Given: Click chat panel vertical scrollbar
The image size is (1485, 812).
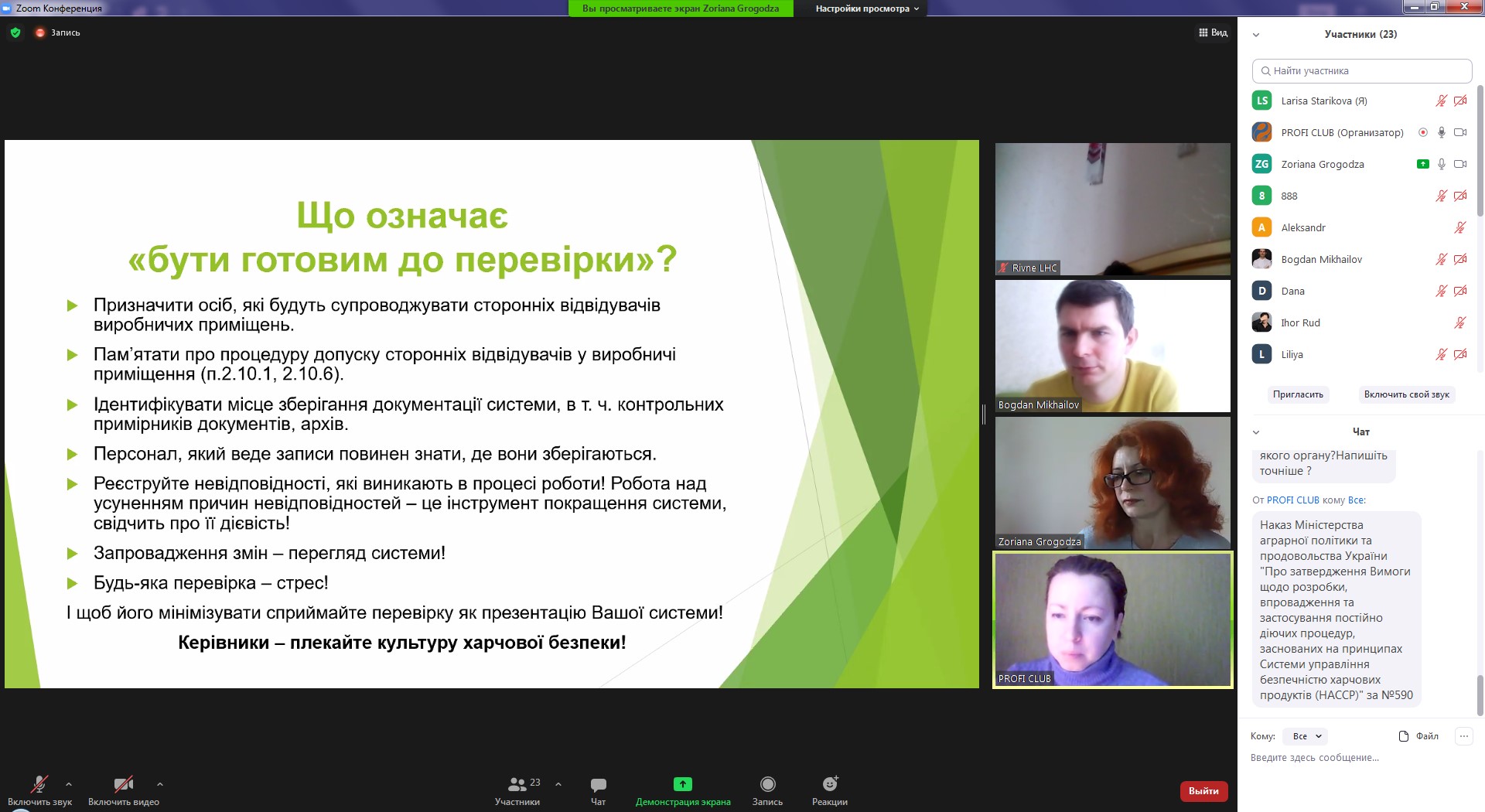Looking at the screenshot, I should click(1480, 694).
